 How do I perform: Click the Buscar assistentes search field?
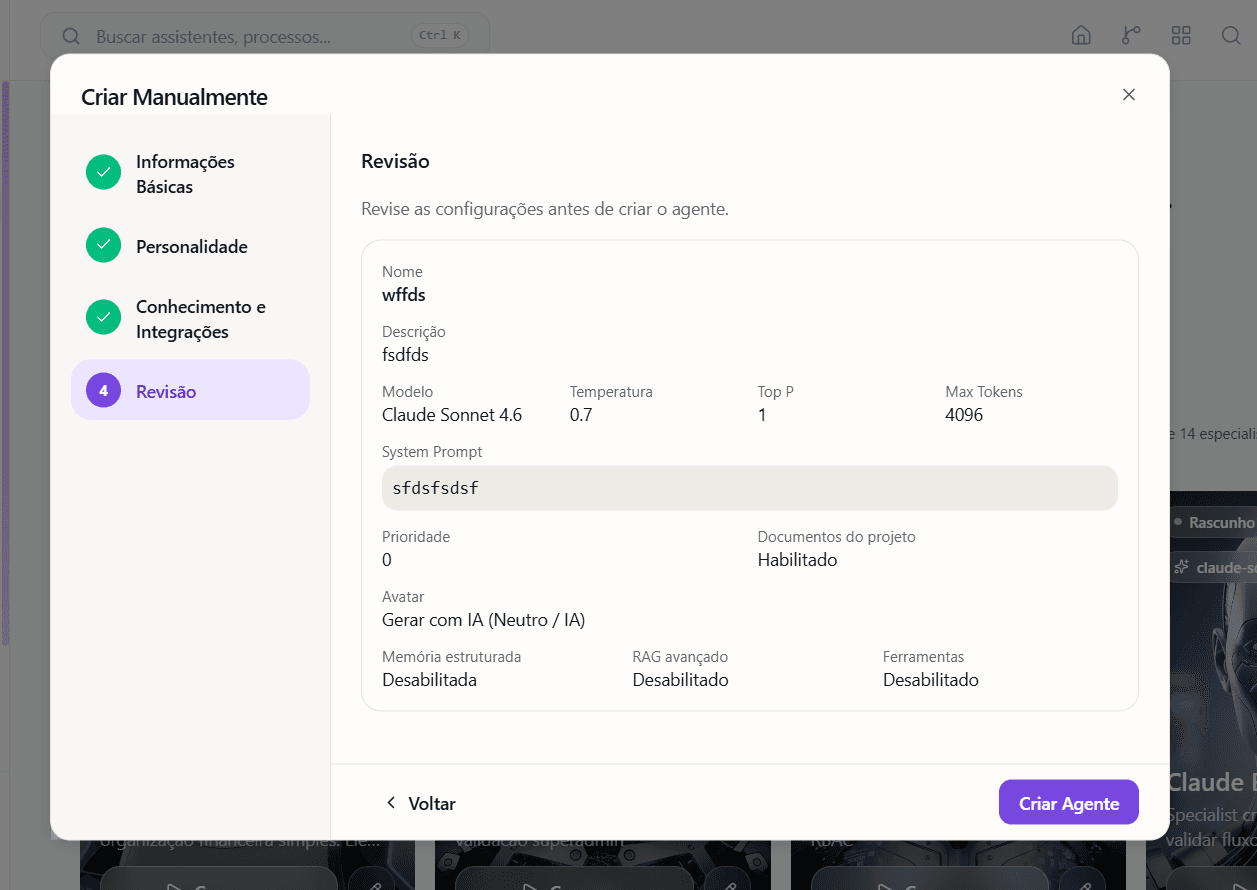click(x=265, y=37)
